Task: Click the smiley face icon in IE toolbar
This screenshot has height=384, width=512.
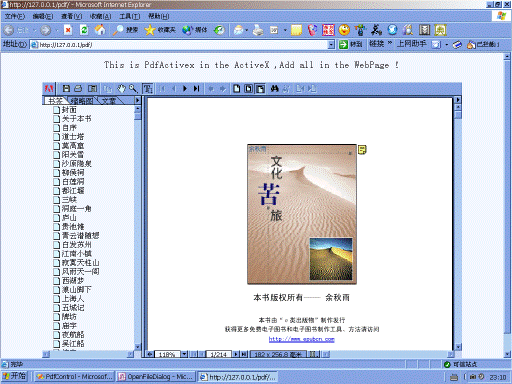Action: pyautogui.click(x=344, y=30)
